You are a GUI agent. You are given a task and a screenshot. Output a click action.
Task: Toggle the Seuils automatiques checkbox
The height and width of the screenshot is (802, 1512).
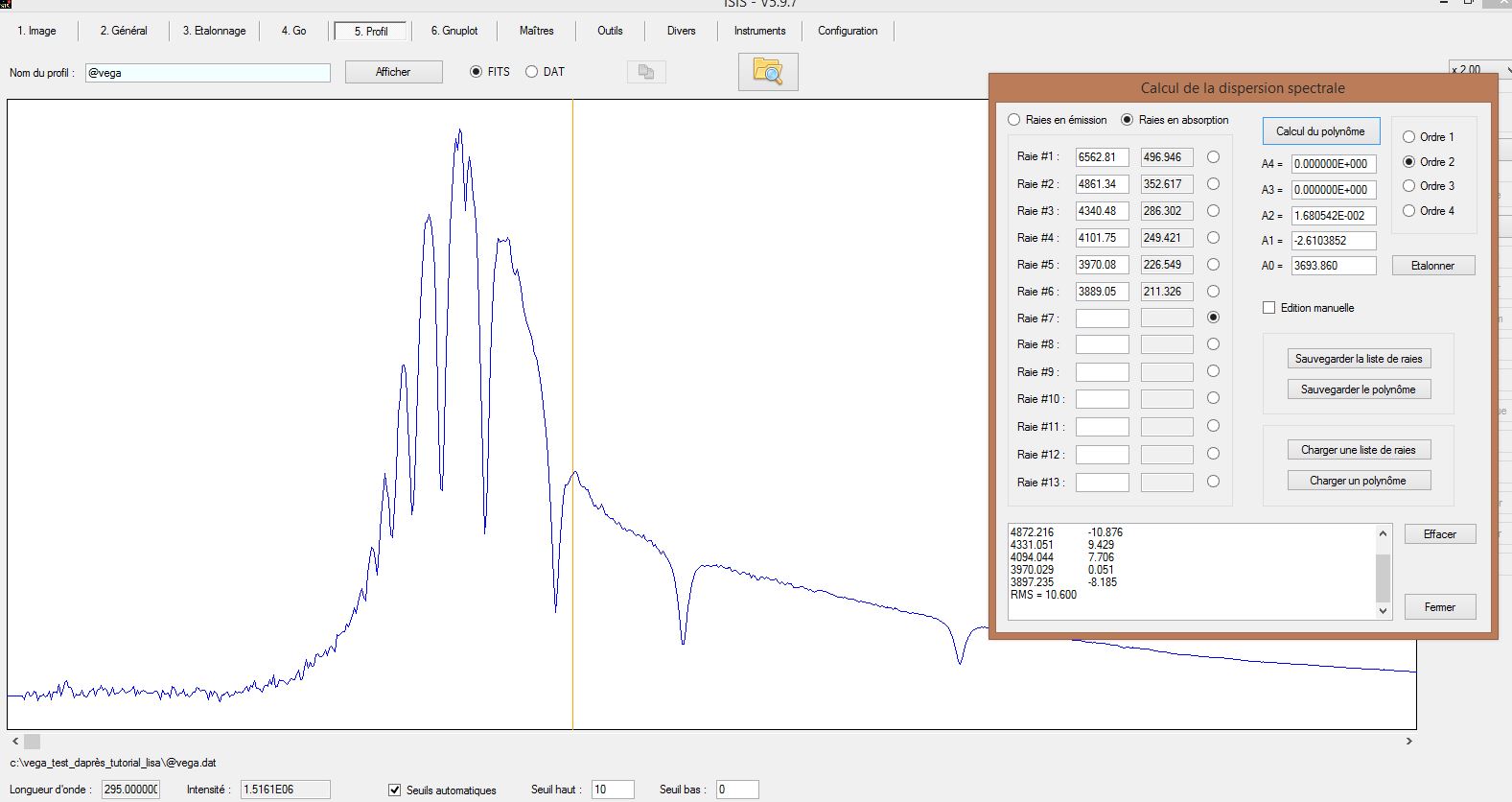[x=394, y=790]
